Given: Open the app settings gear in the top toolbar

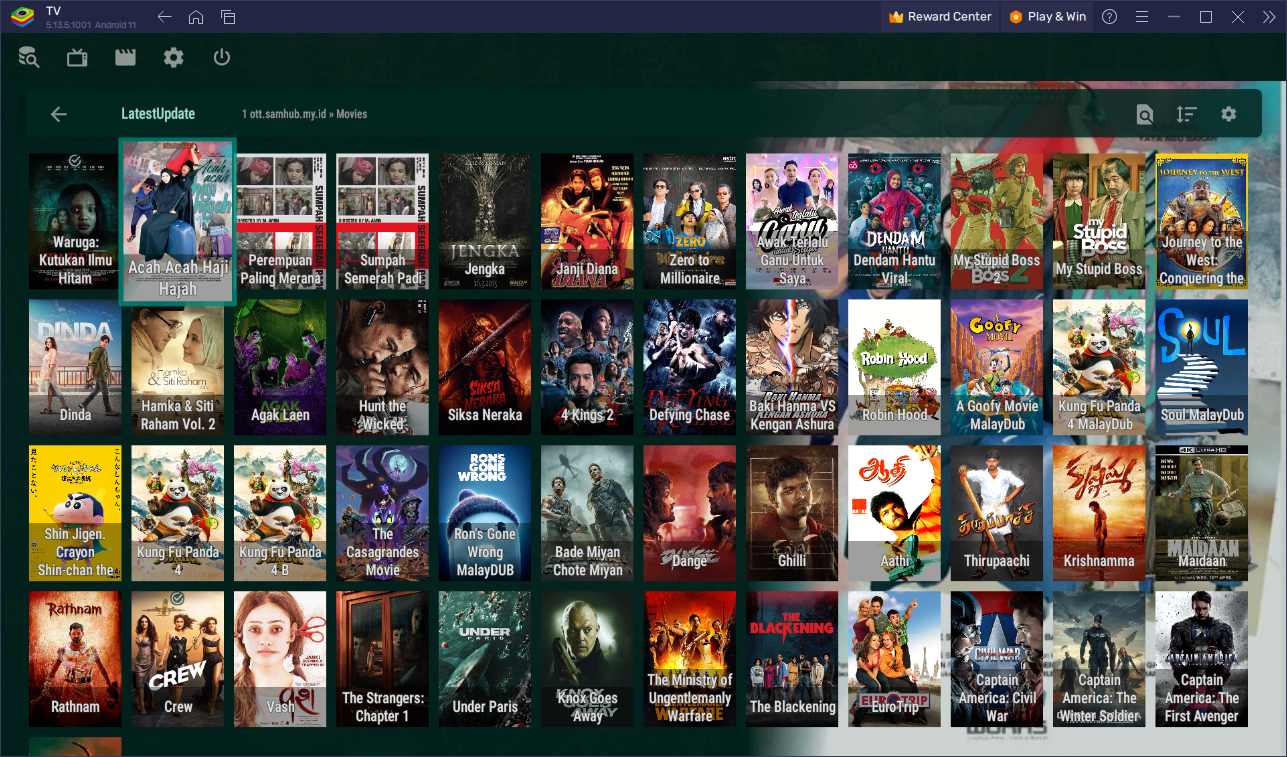Looking at the screenshot, I should pos(174,58).
